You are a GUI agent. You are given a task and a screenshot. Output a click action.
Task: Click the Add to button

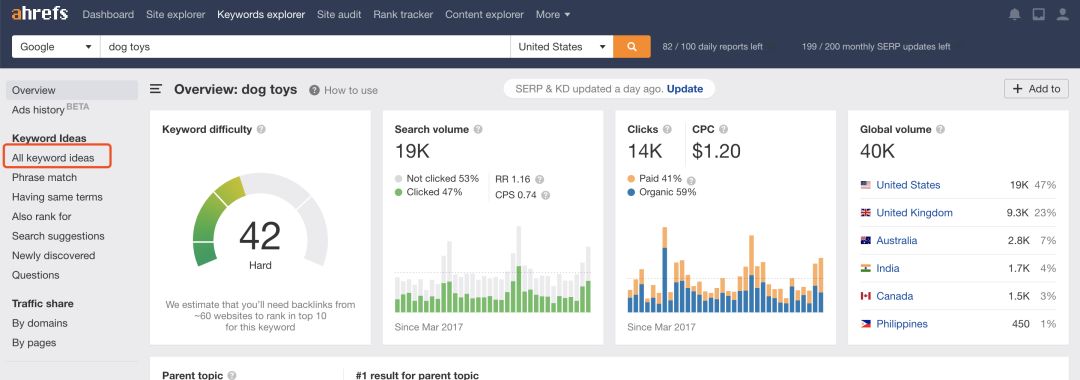coord(1036,89)
